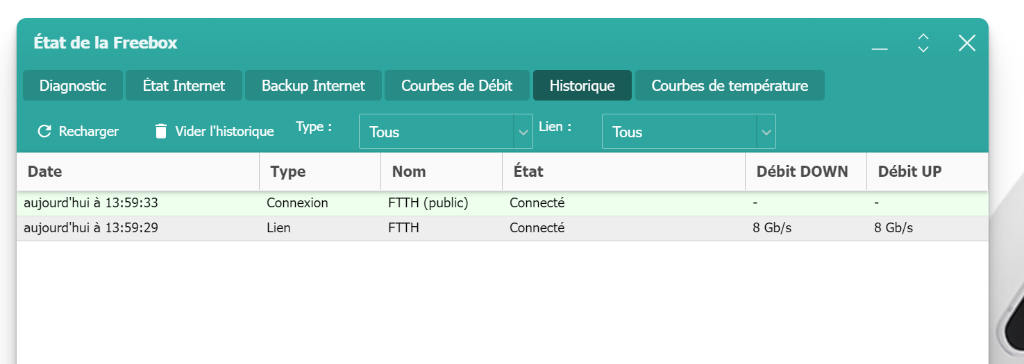The height and width of the screenshot is (364, 1024).
Task: Sort by the Date column header
Action: [x=138, y=172]
